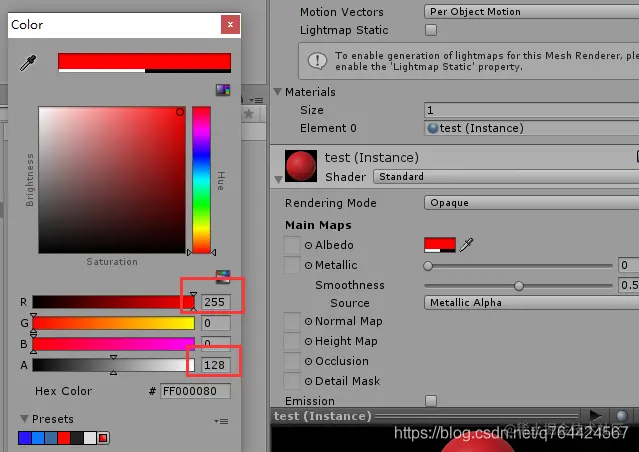This screenshot has height=452, width=639.
Task: Open the Motion Vectors dropdown
Action: [x=531, y=11]
